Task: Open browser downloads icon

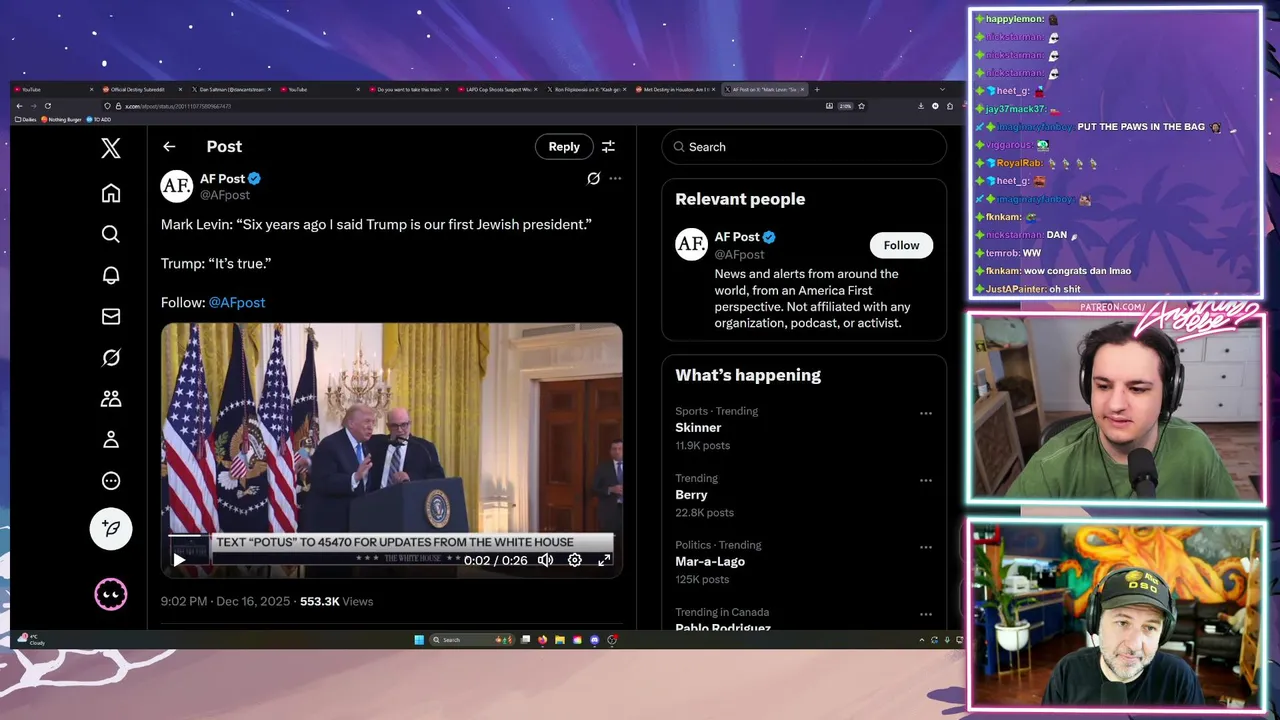Action: click(921, 106)
